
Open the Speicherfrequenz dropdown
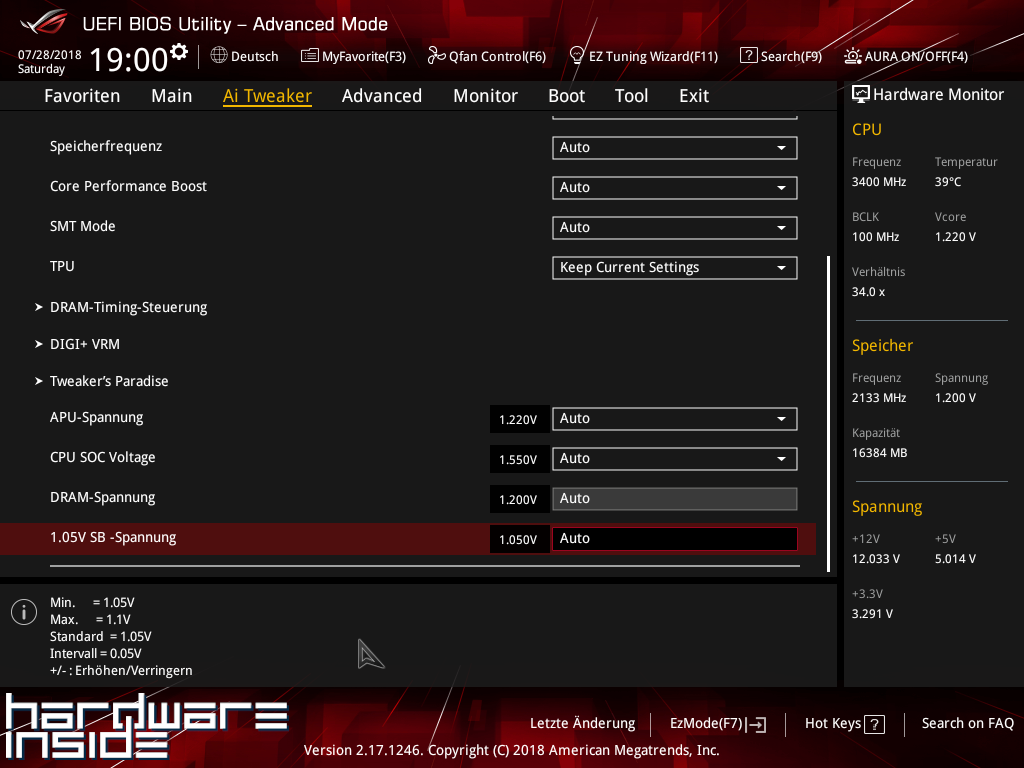[x=675, y=148]
